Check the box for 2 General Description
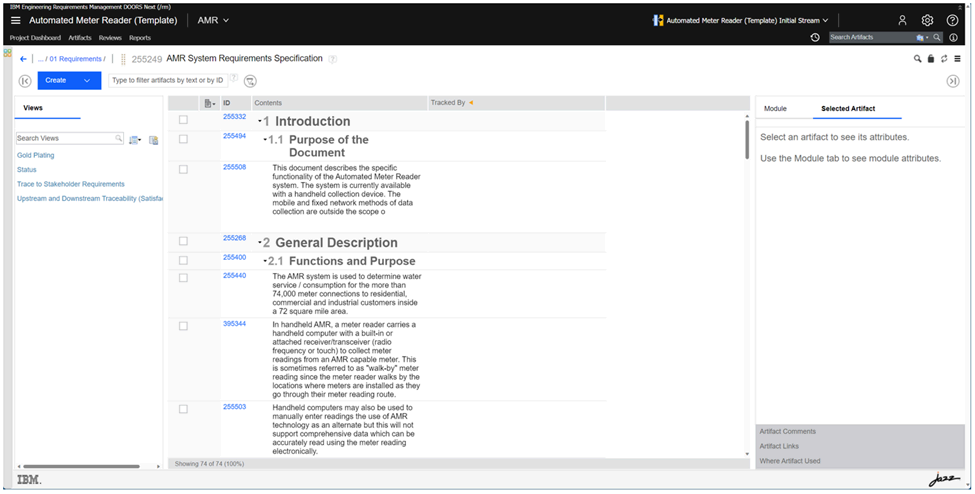Image resolution: width=975 pixels, height=494 pixels. coord(183,241)
